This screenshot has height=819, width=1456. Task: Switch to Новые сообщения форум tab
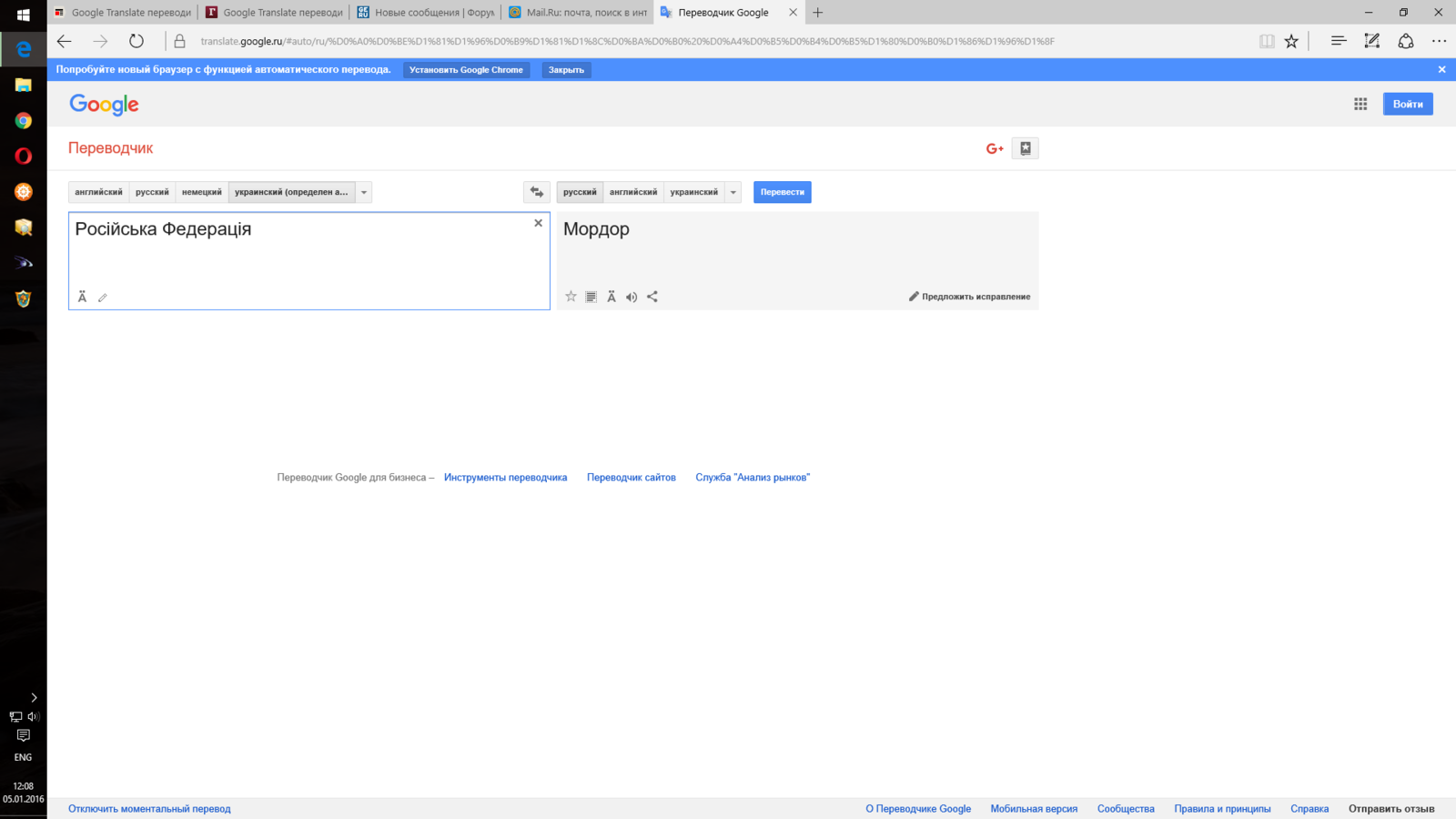coord(426,13)
